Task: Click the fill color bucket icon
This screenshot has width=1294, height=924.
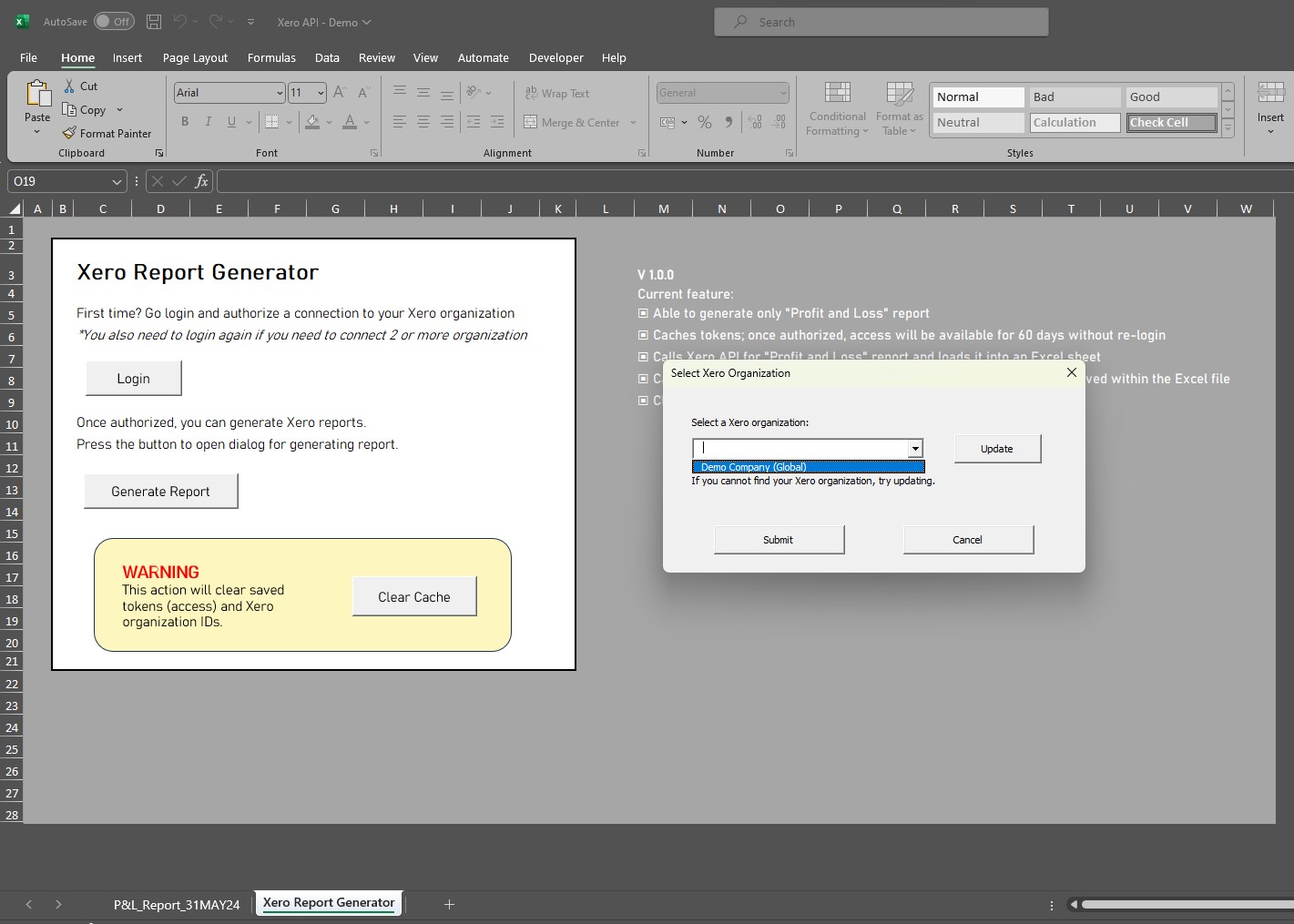Action: [312, 121]
